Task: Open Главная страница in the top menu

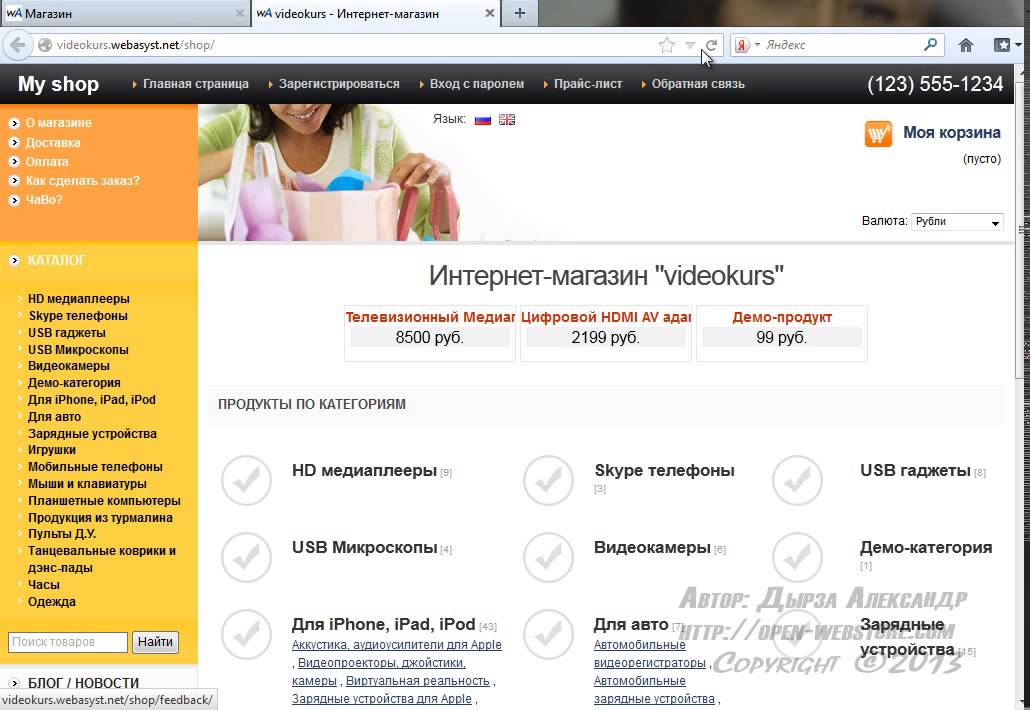Action: coord(196,84)
